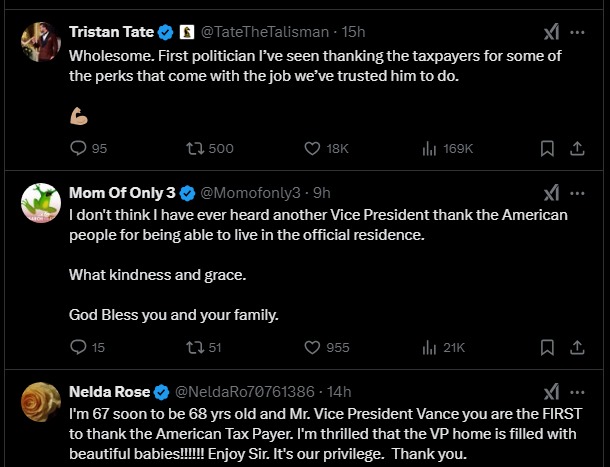610x467 pixels.
Task: Open Grok icon on Tristan Tate's post
Action: (x=551, y=31)
